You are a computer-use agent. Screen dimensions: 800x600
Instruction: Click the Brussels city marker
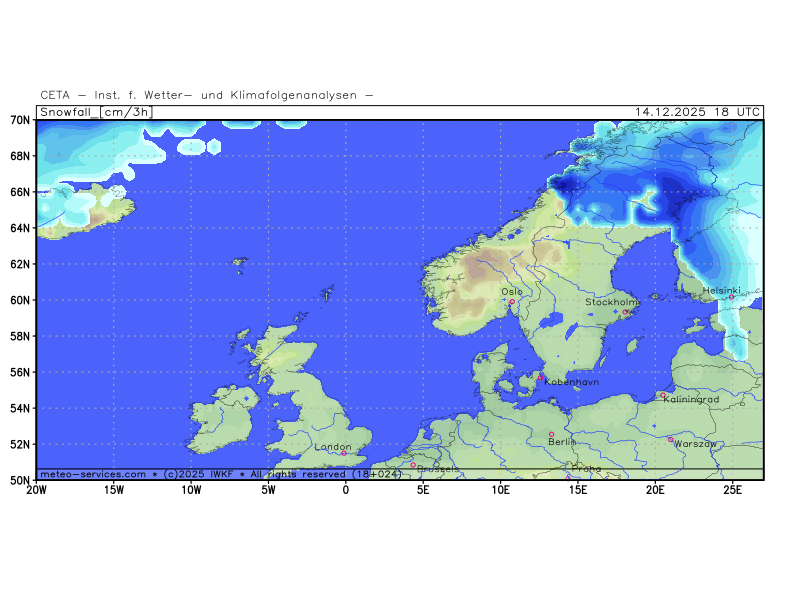[x=413, y=464]
